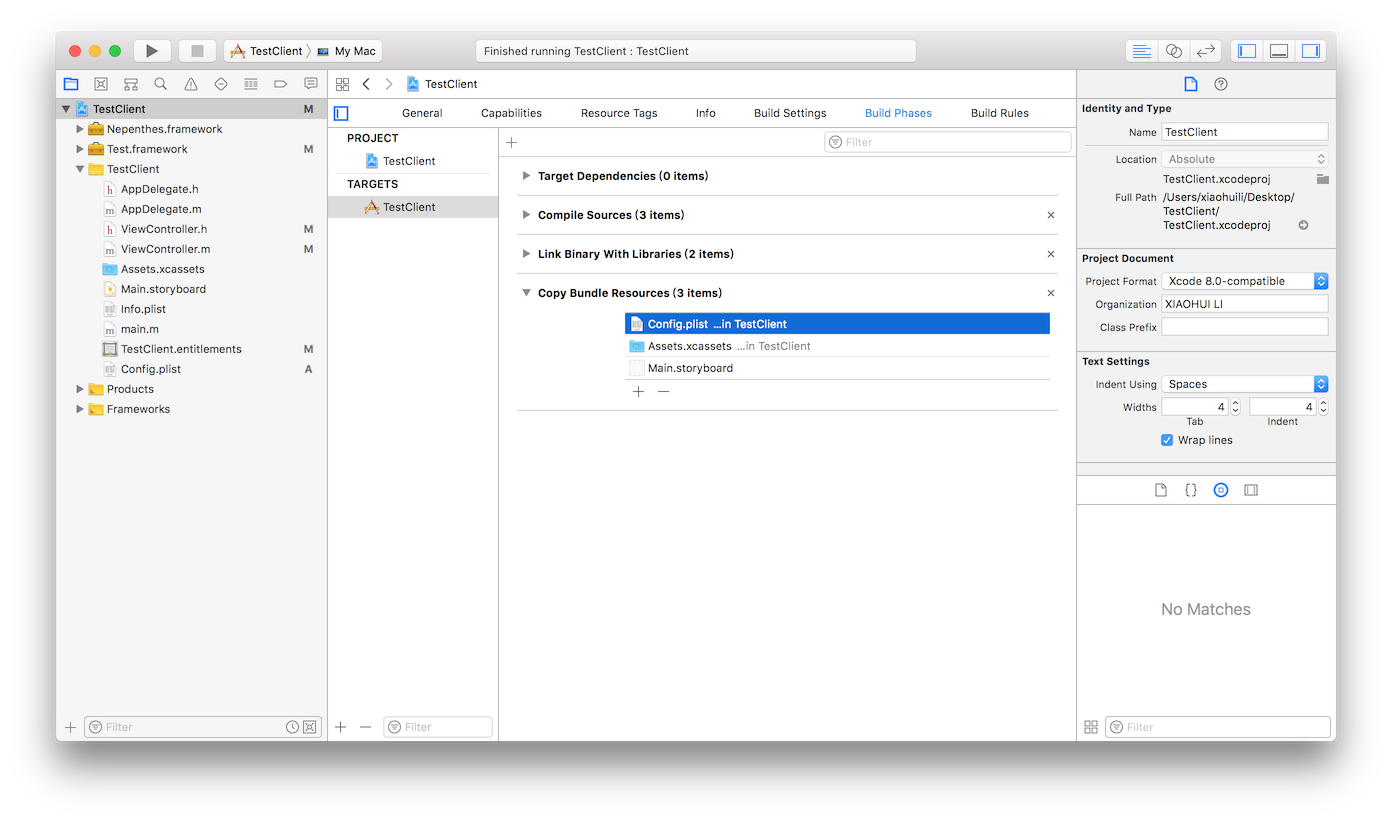
Task: Show the Quick Help inspector
Action: tap(1221, 84)
